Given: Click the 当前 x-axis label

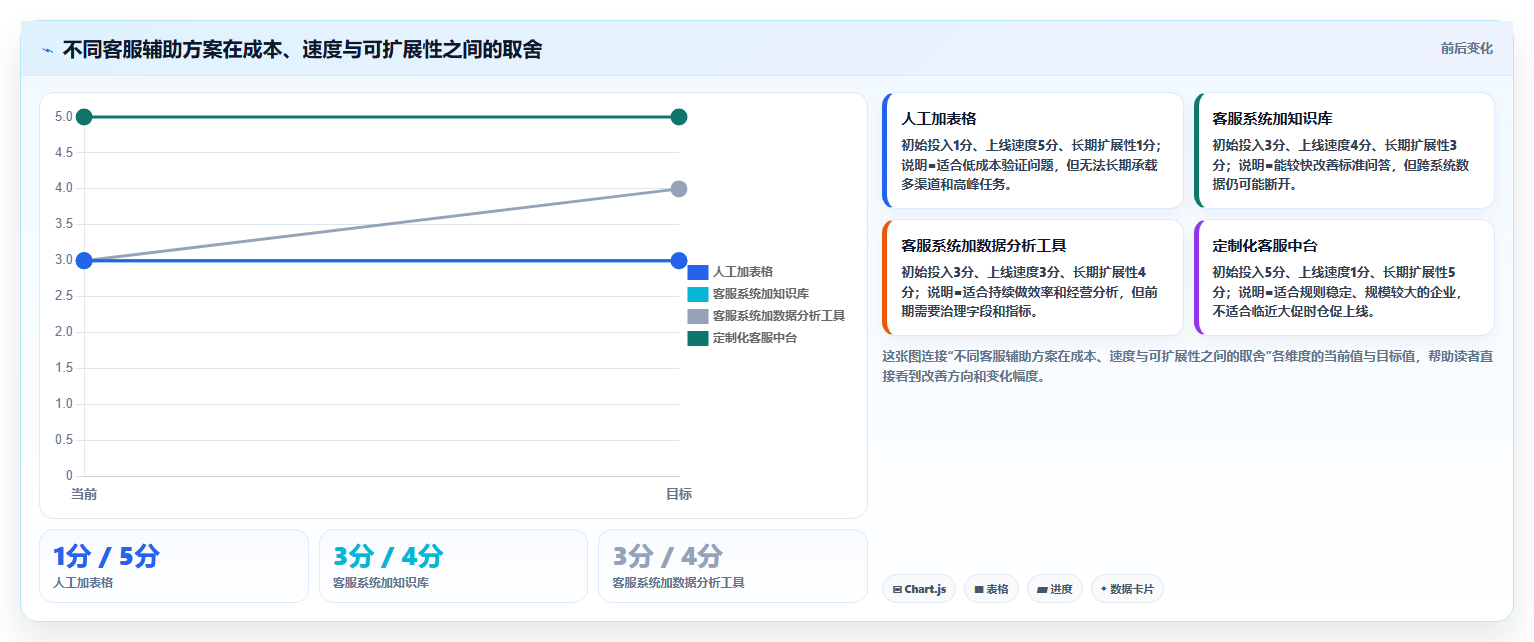Looking at the screenshot, I should point(84,494).
